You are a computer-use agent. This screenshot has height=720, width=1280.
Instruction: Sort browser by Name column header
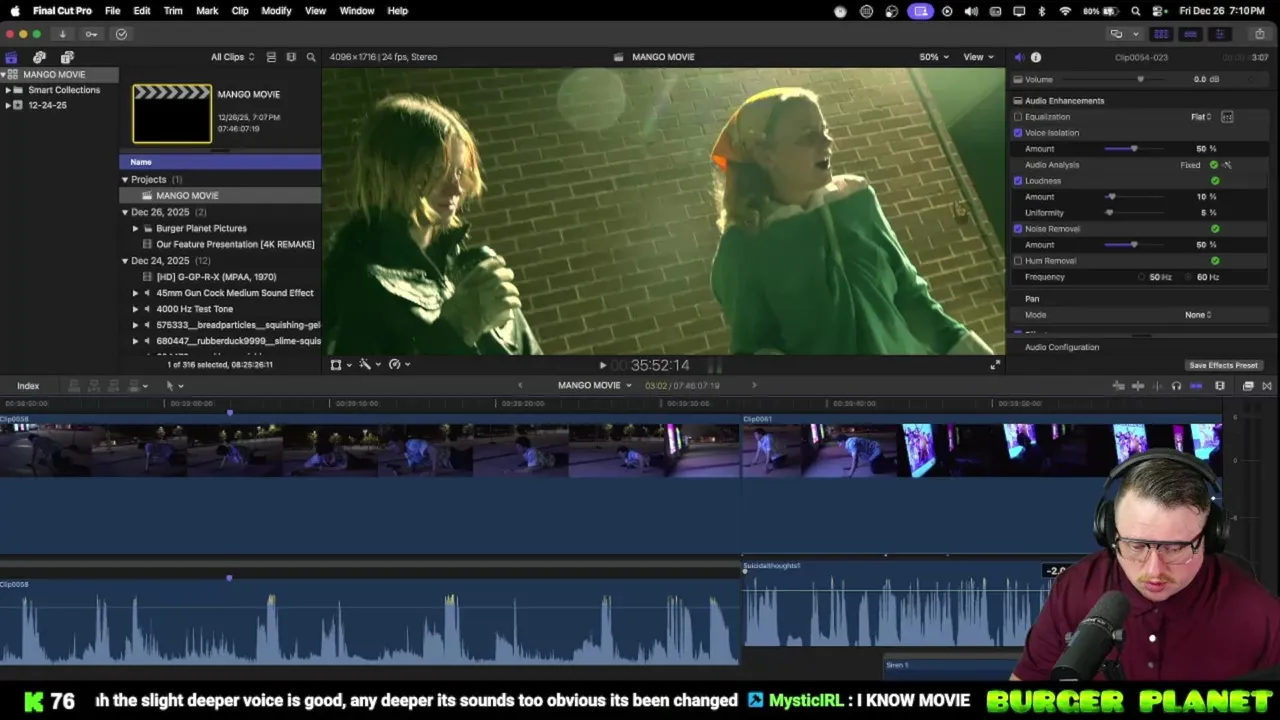[x=220, y=162]
